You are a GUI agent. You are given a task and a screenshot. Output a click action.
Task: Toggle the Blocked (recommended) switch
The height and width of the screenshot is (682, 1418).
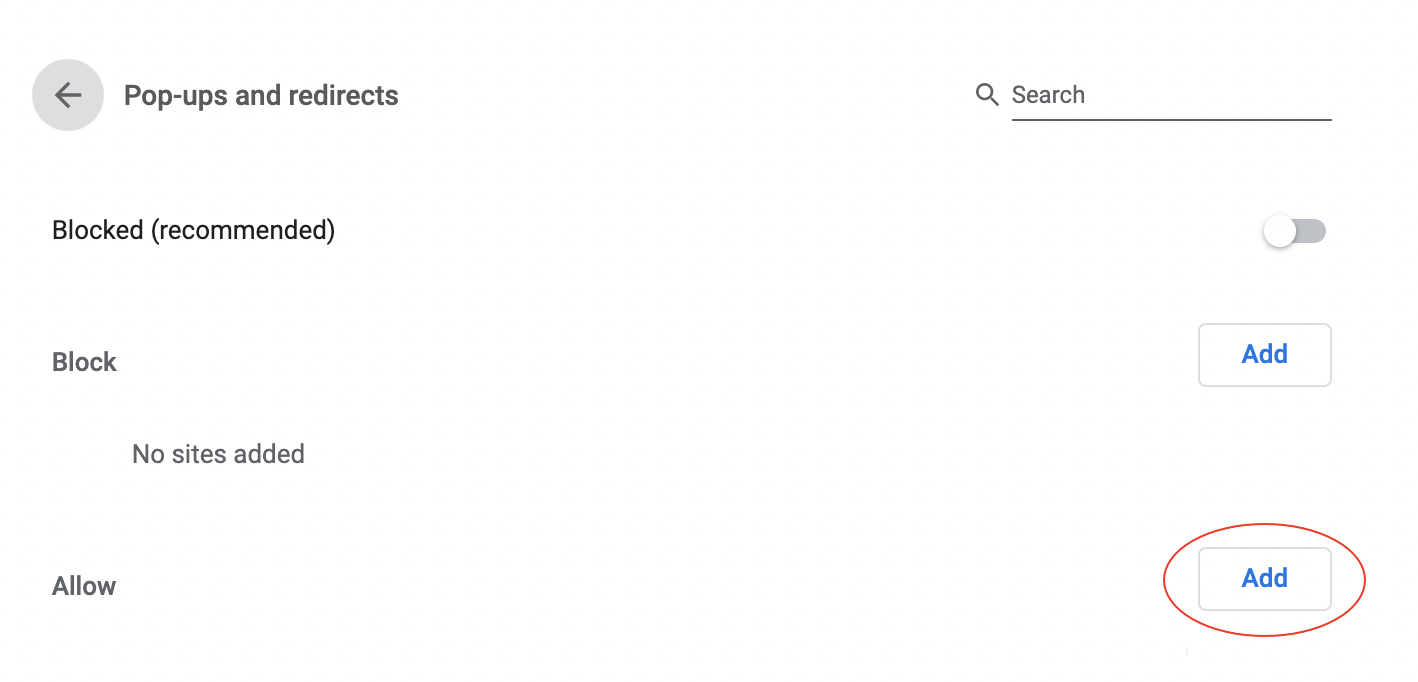[1295, 232]
